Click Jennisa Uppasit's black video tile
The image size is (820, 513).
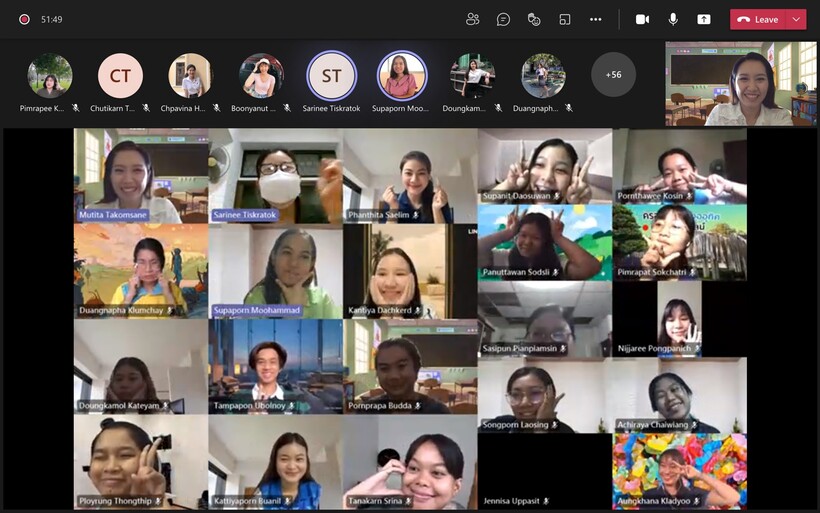(544, 461)
